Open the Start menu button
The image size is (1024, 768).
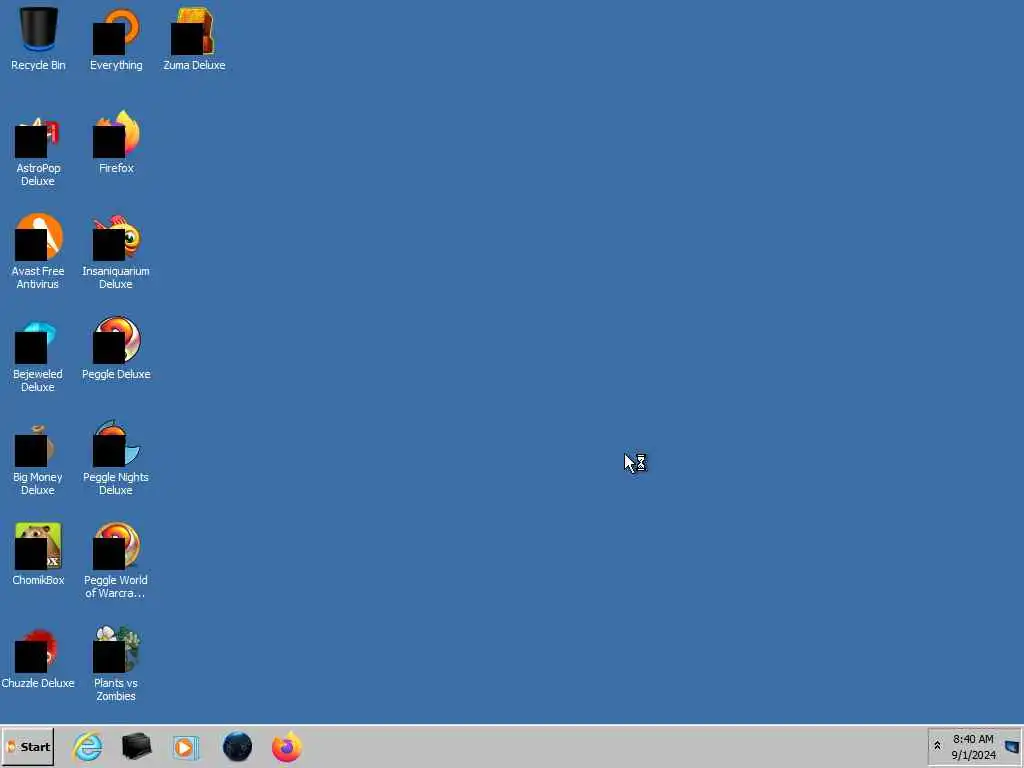tap(27, 746)
